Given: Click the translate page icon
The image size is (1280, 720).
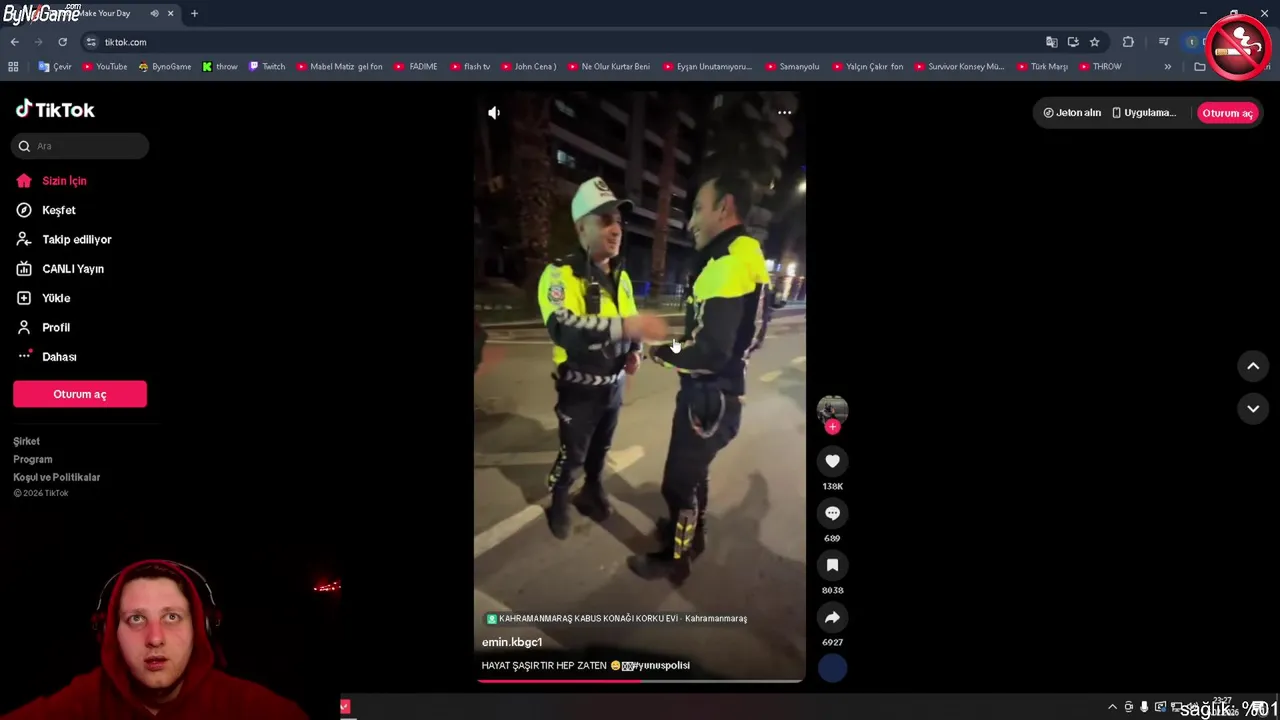Looking at the screenshot, I should pyautogui.click(x=1051, y=42).
